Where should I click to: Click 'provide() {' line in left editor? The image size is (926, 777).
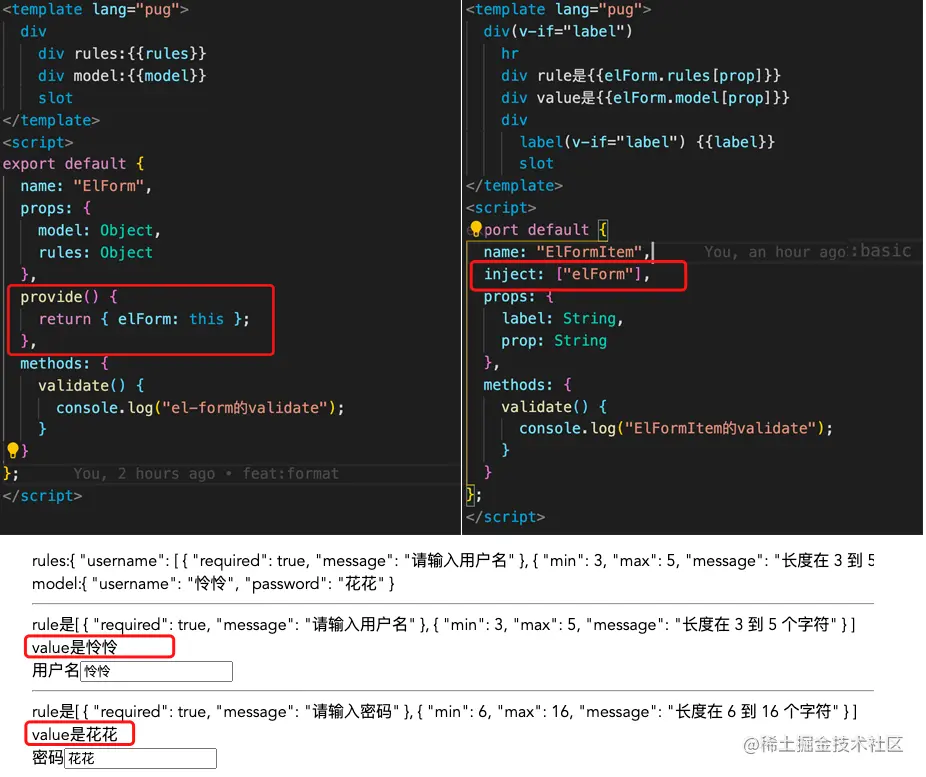69,296
